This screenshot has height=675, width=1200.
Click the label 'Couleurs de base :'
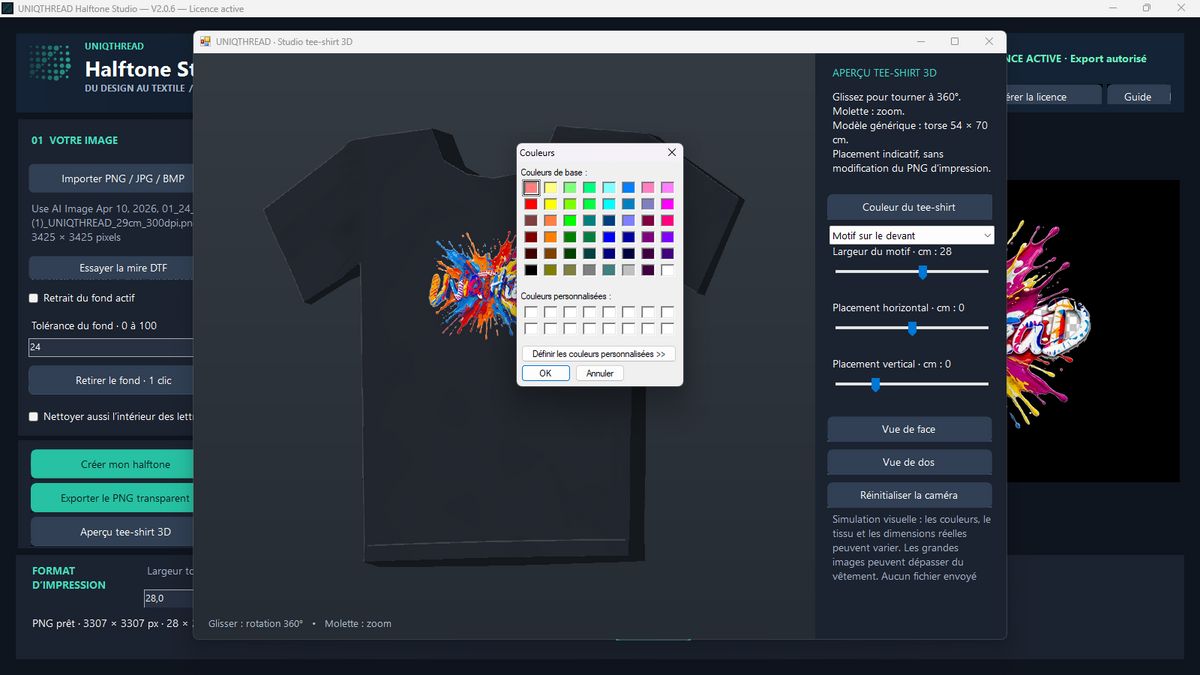tap(554, 173)
